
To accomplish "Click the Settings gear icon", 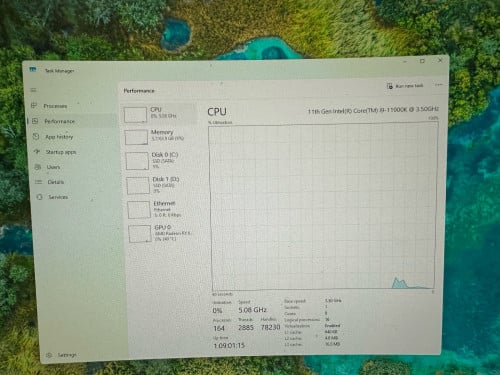I will coord(49,355).
